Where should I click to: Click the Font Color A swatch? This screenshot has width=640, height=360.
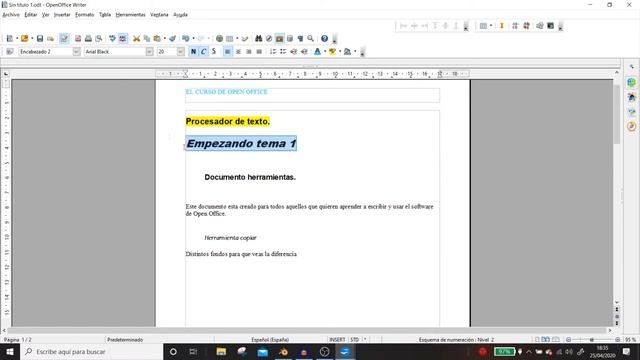[318, 51]
